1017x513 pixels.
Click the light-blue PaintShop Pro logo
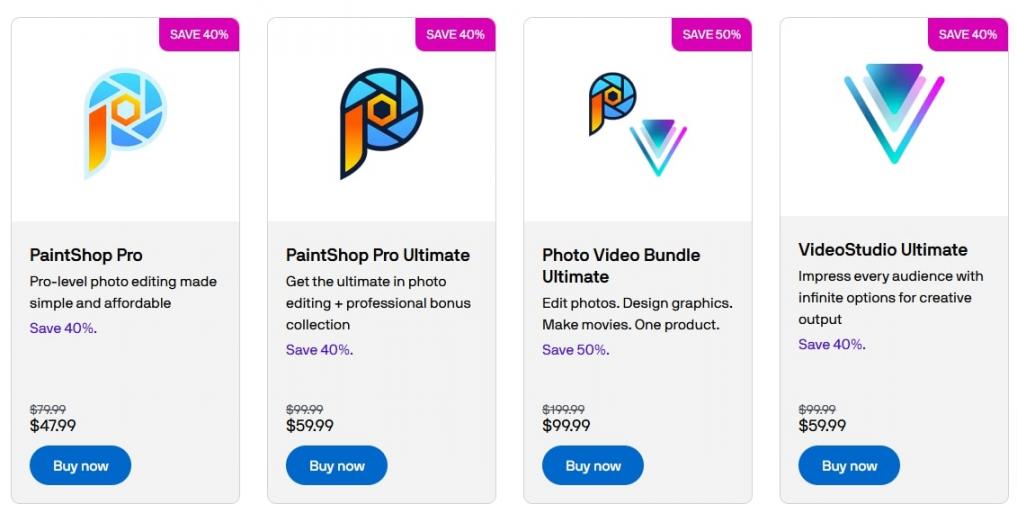pyautogui.click(x=125, y=122)
